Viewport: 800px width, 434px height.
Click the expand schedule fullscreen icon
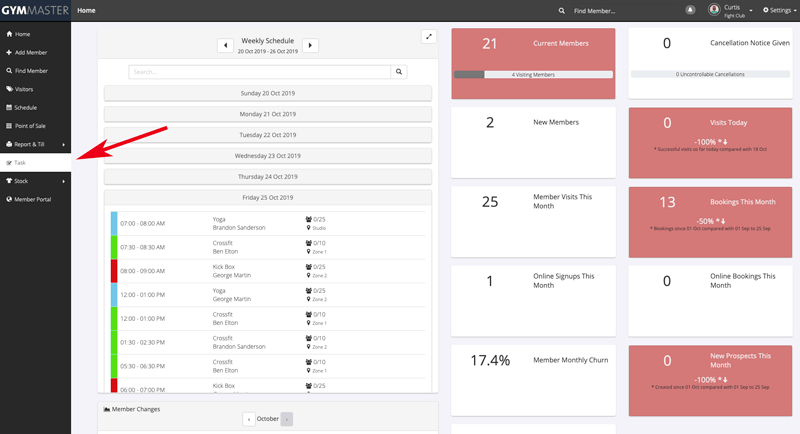(428, 37)
